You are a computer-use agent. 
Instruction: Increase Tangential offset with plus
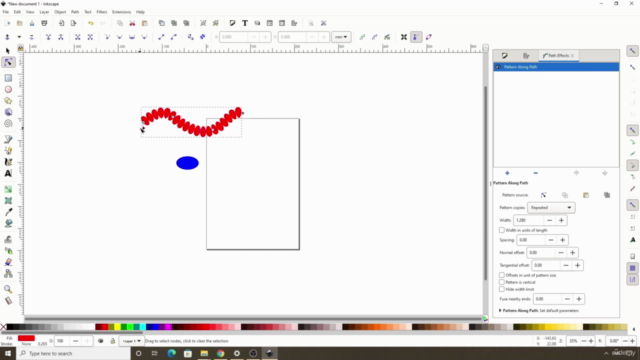(578, 265)
